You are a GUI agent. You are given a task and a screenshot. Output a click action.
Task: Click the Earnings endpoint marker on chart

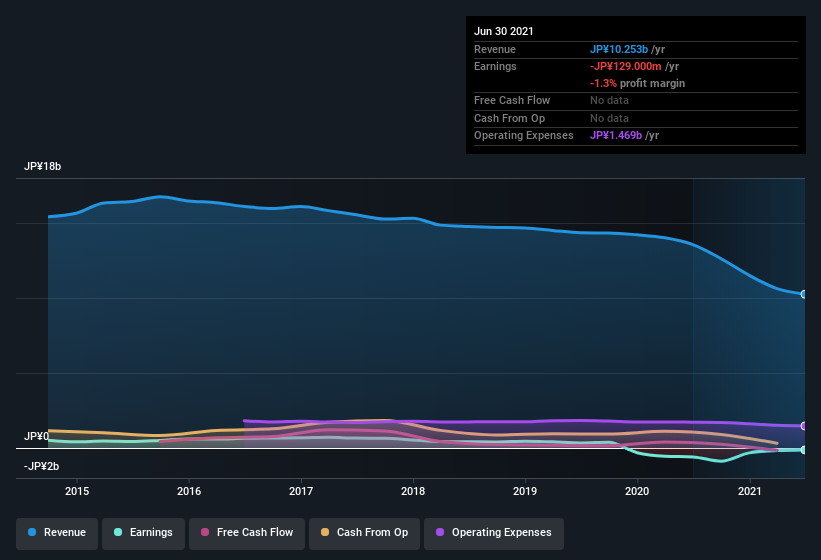pyautogui.click(x=804, y=450)
